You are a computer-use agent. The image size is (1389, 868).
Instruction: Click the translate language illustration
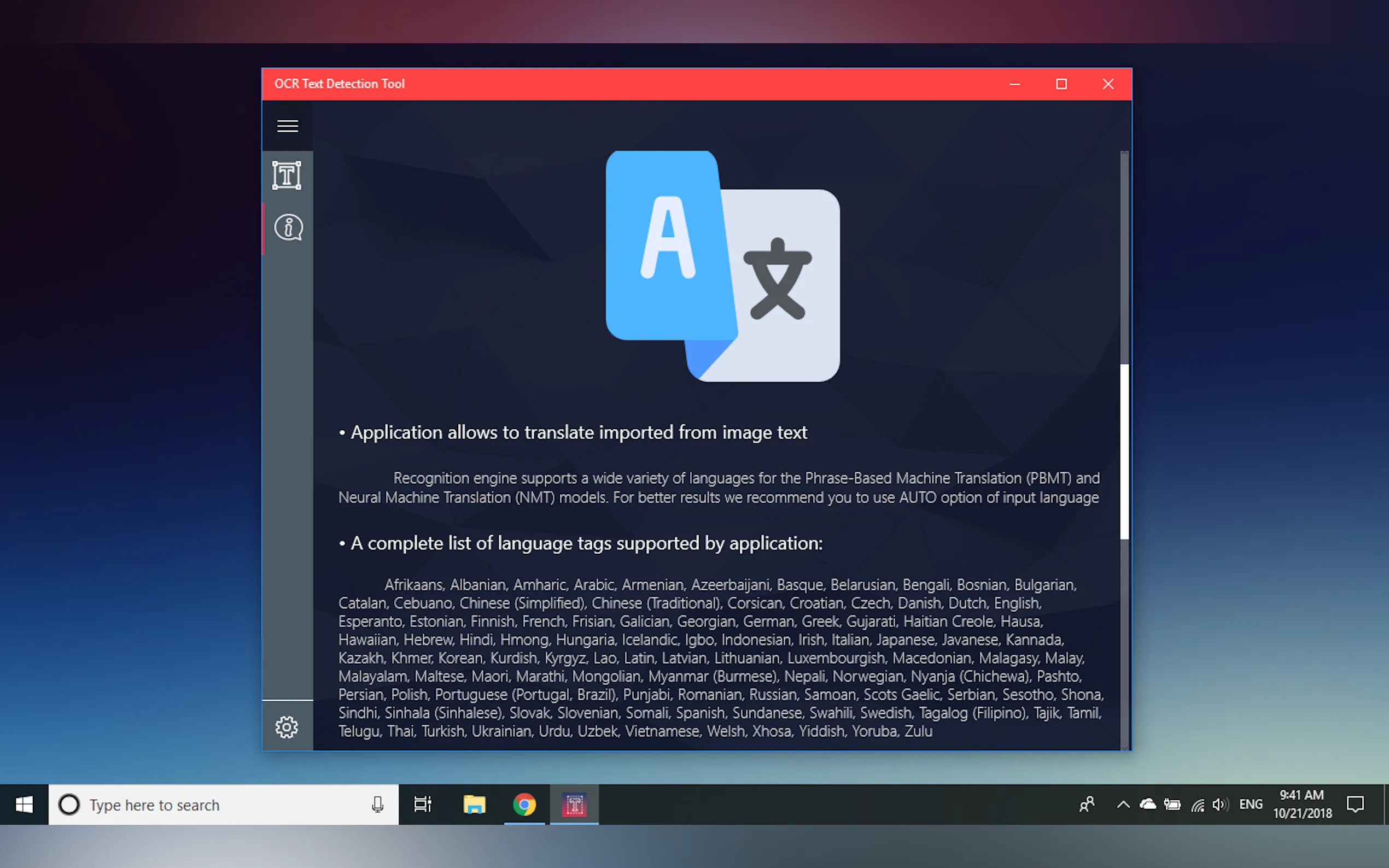[722, 266]
